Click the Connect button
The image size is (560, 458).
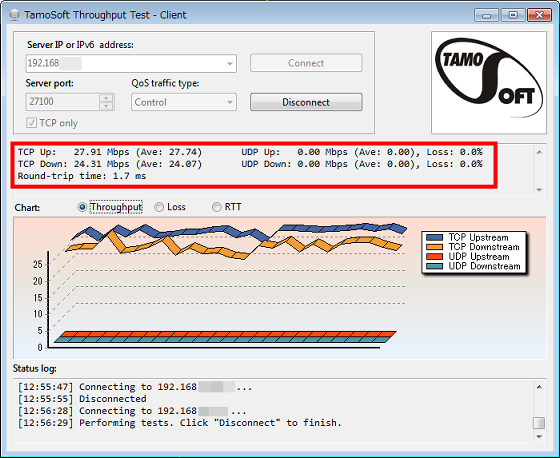pyautogui.click(x=306, y=63)
